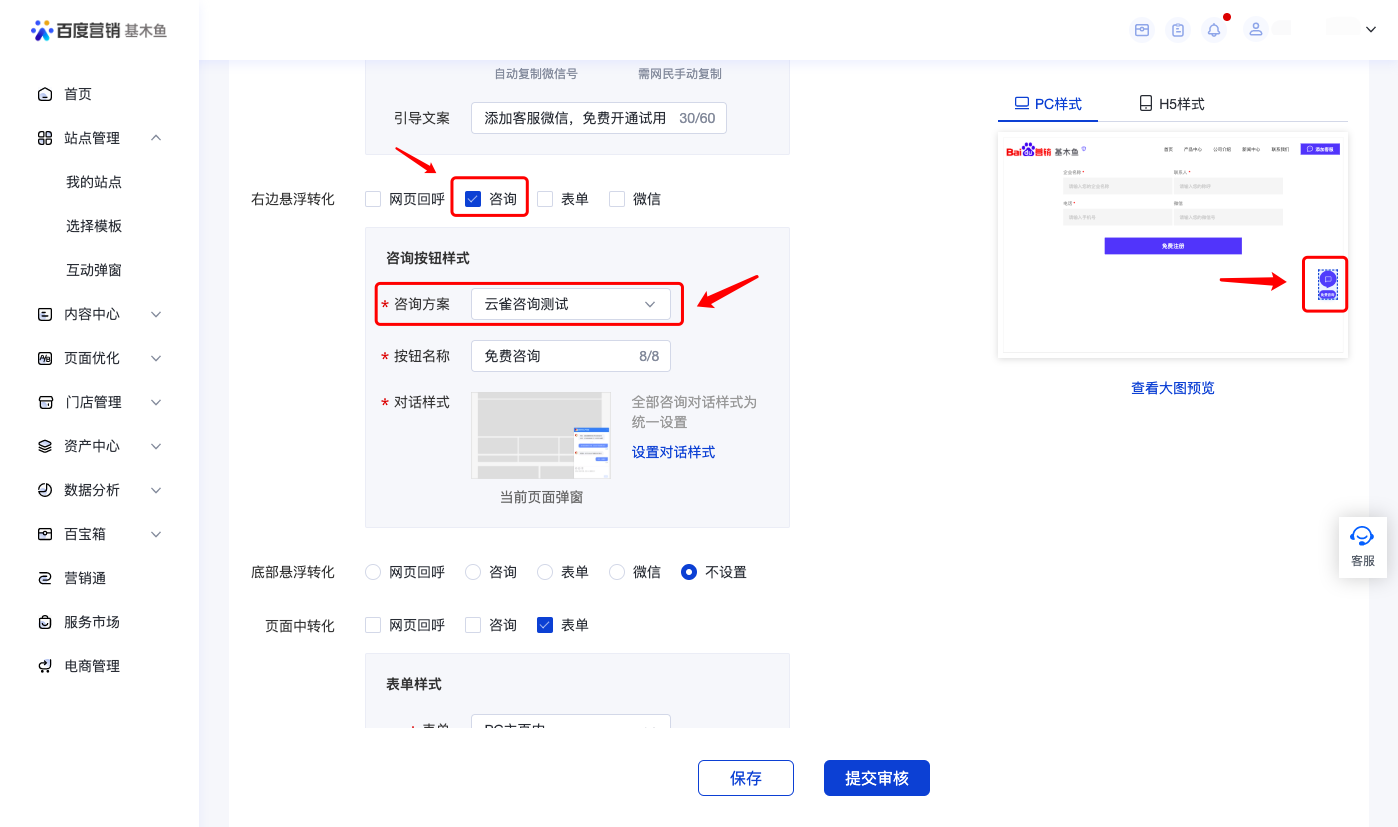
Task: Check the 表单 checkbox for 右边悬浮转化
Action: (x=545, y=198)
